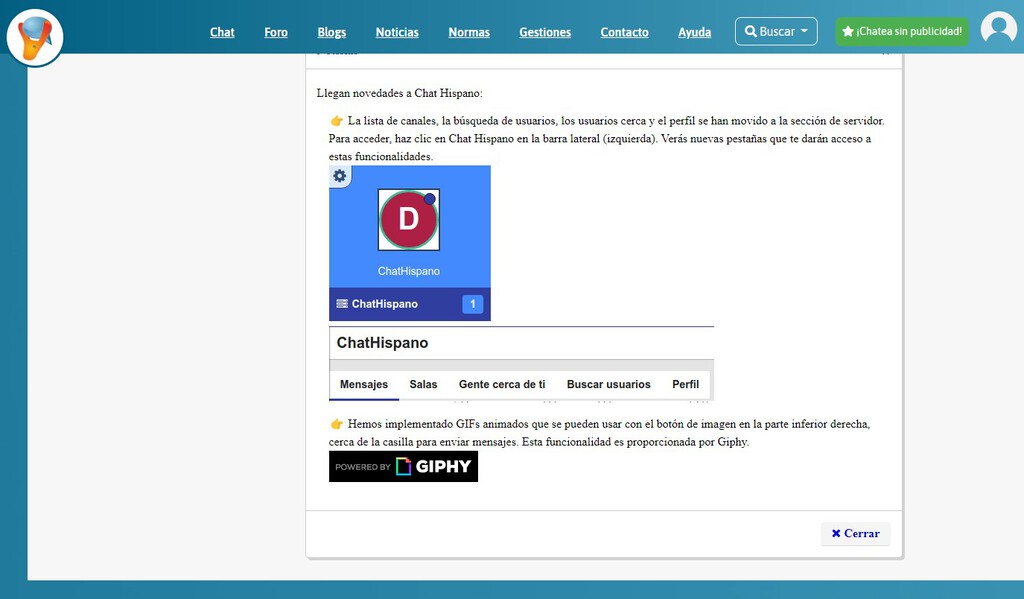Click the Chat Hispano site logo
The height and width of the screenshot is (599, 1024).
pyautogui.click(x=35, y=38)
